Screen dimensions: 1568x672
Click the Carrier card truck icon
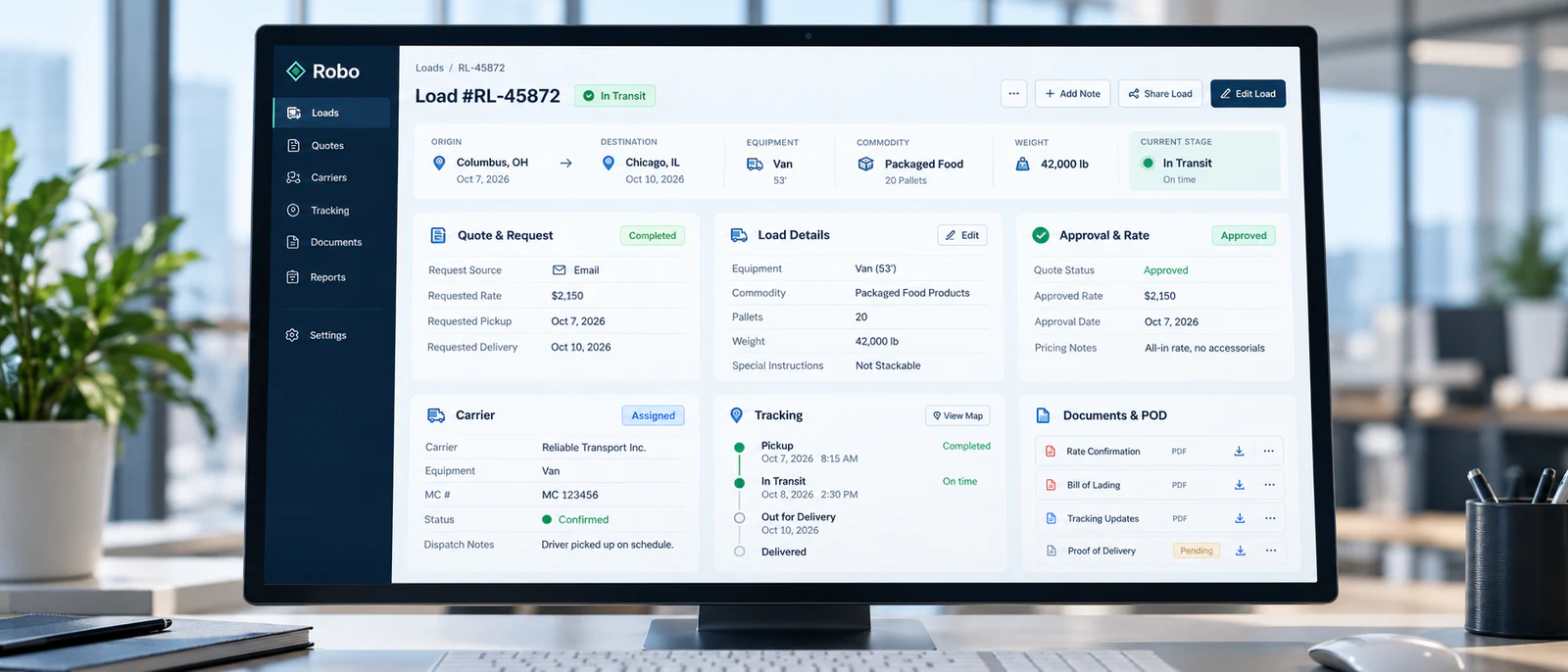(436, 415)
